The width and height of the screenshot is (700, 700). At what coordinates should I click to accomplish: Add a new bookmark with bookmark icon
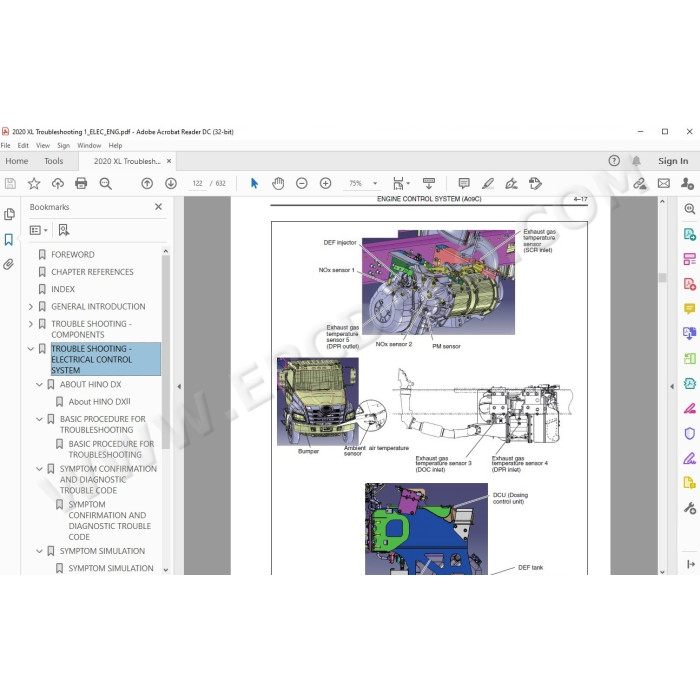tap(64, 230)
